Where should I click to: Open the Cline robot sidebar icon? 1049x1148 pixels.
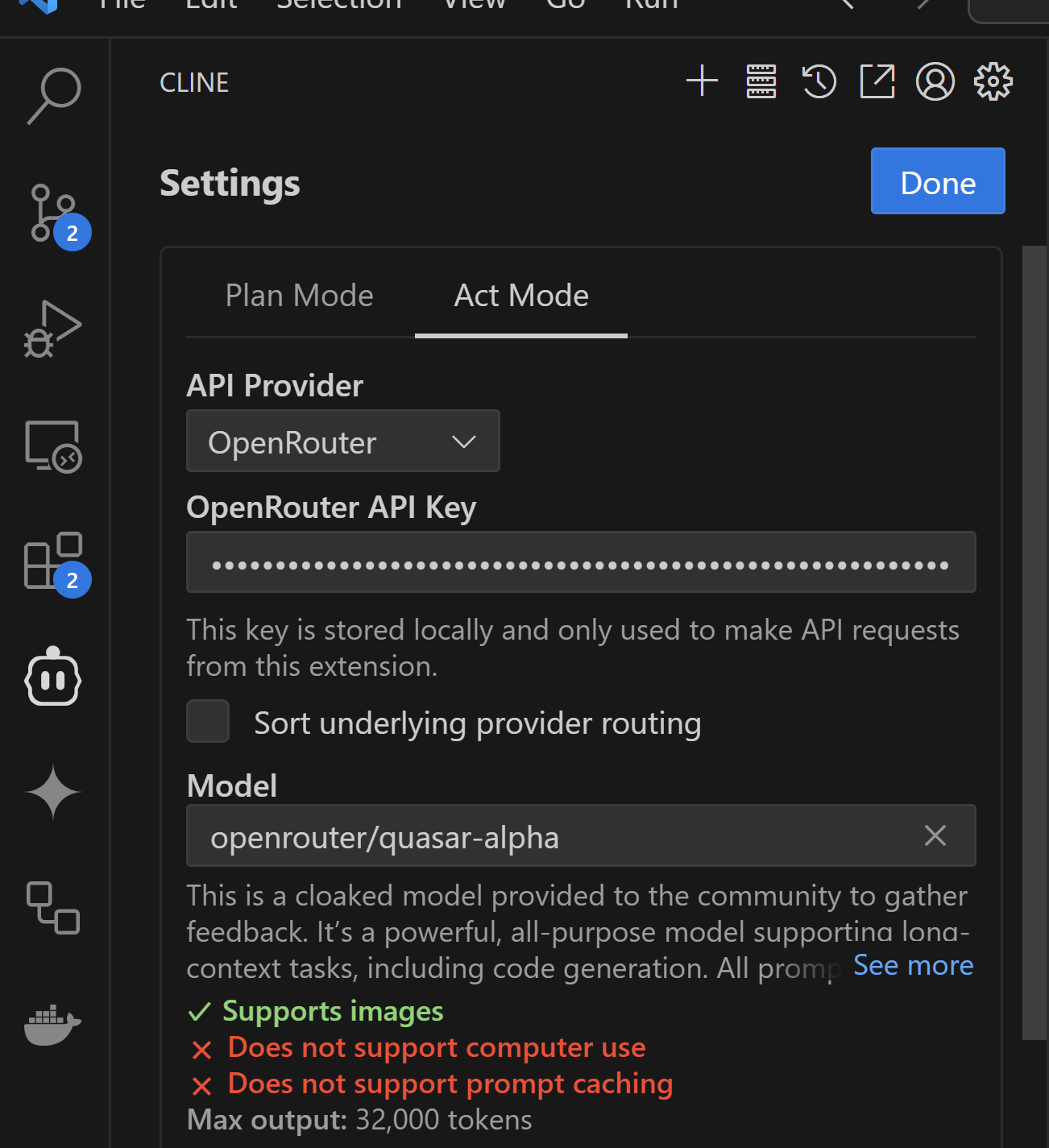[53, 677]
